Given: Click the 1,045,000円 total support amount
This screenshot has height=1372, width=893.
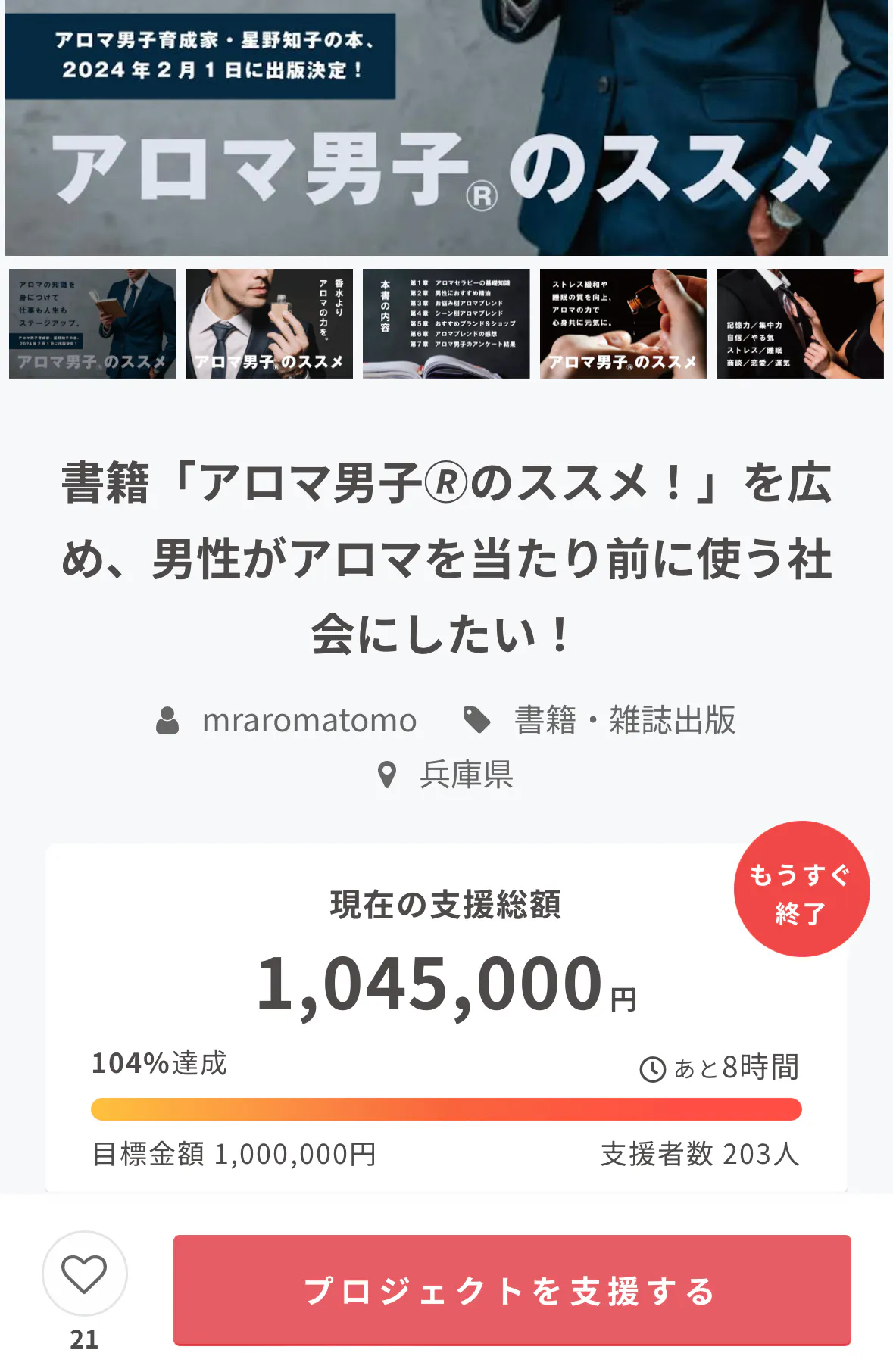Looking at the screenshot, I should coord(446,984).
